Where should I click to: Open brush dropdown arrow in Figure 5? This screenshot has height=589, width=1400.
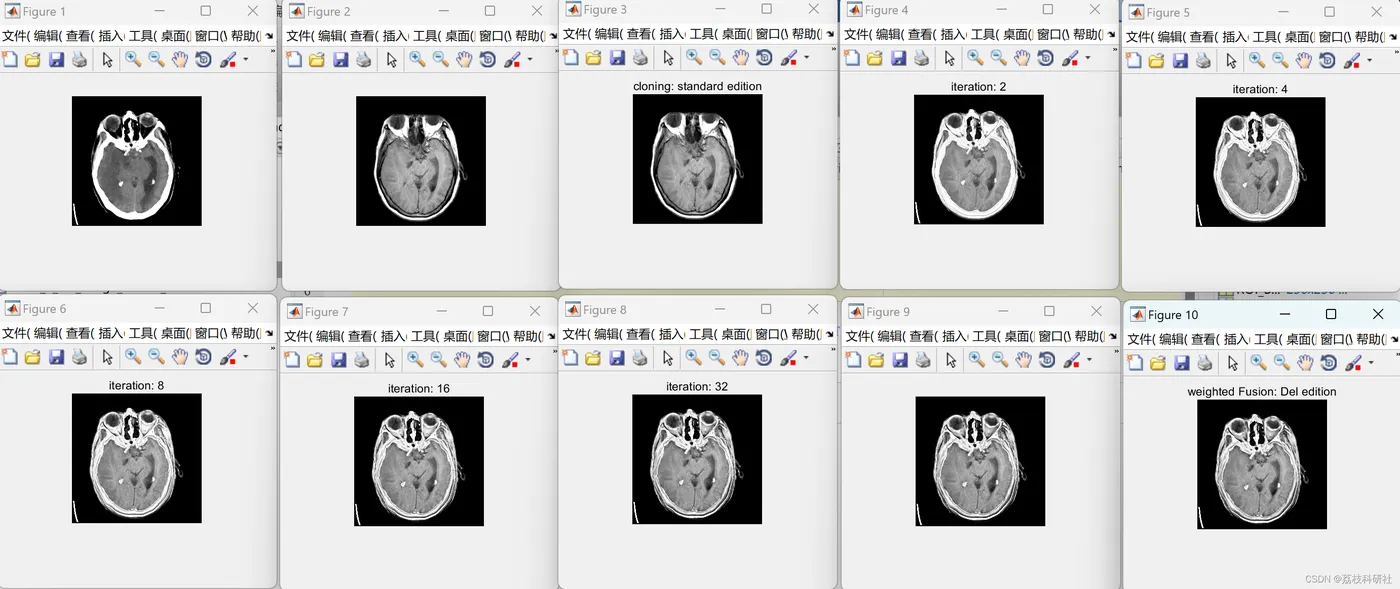1369,60
